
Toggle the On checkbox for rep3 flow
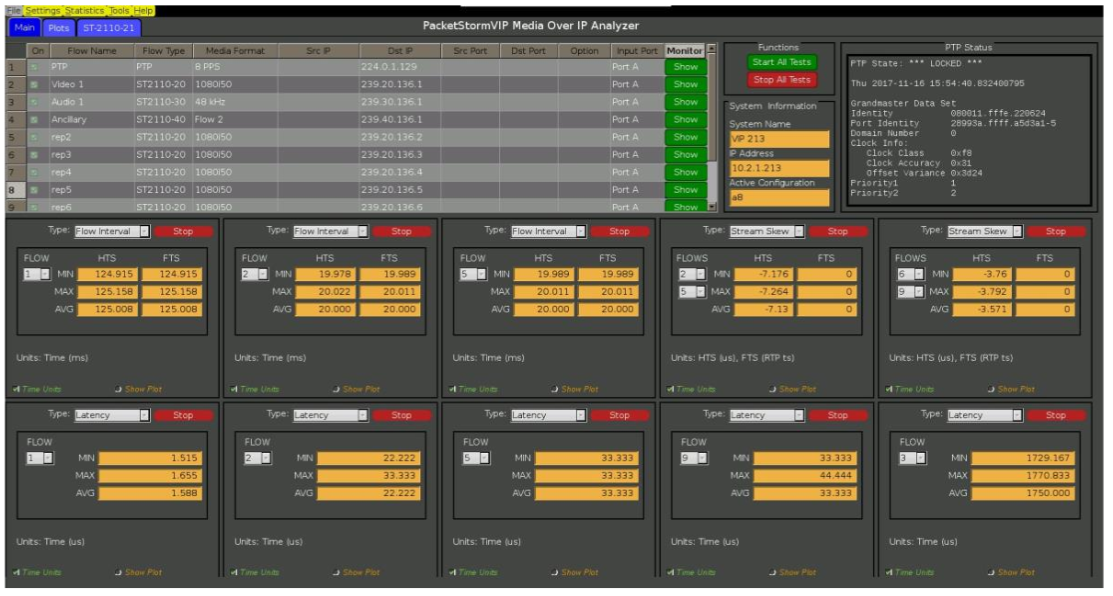coord(37,155)
